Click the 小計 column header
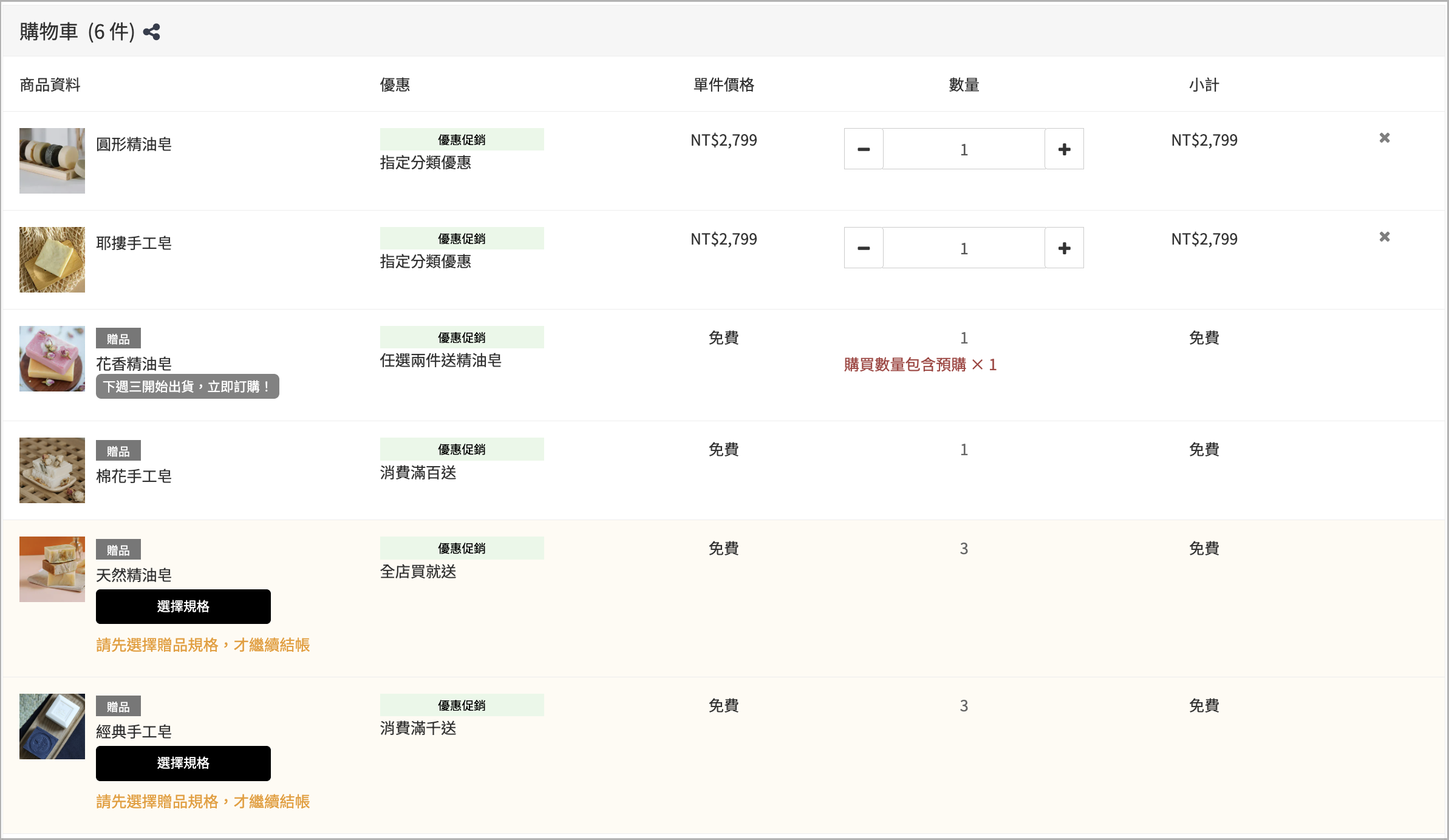 (x=1204, y=85)
